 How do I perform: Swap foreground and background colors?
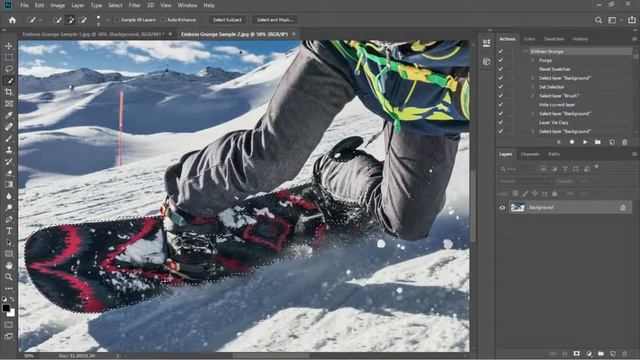pyautogui.click(x=12, y=299)
